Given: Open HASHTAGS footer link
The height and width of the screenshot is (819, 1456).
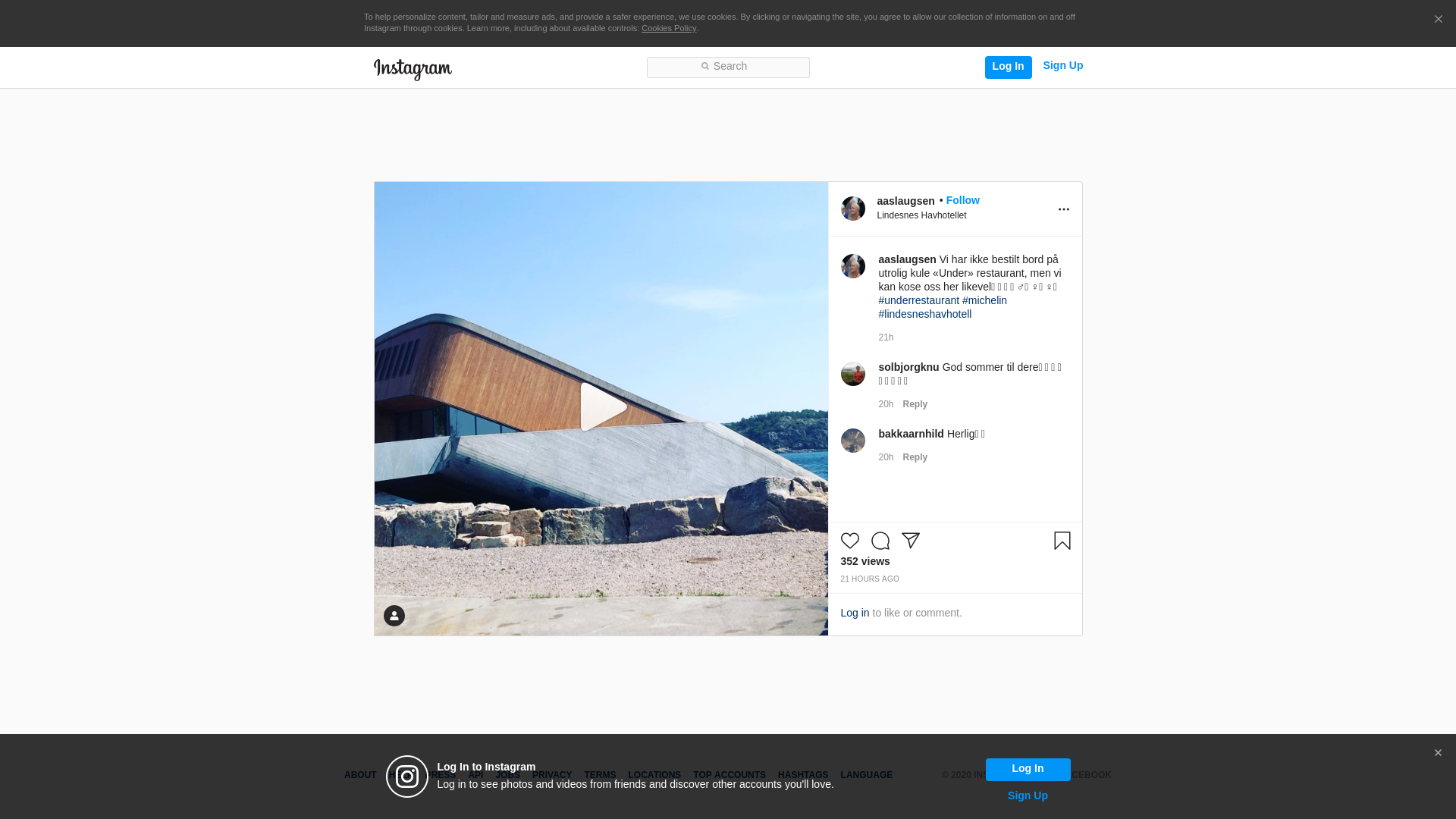Looking at the screenshot, I should (803, 775).
